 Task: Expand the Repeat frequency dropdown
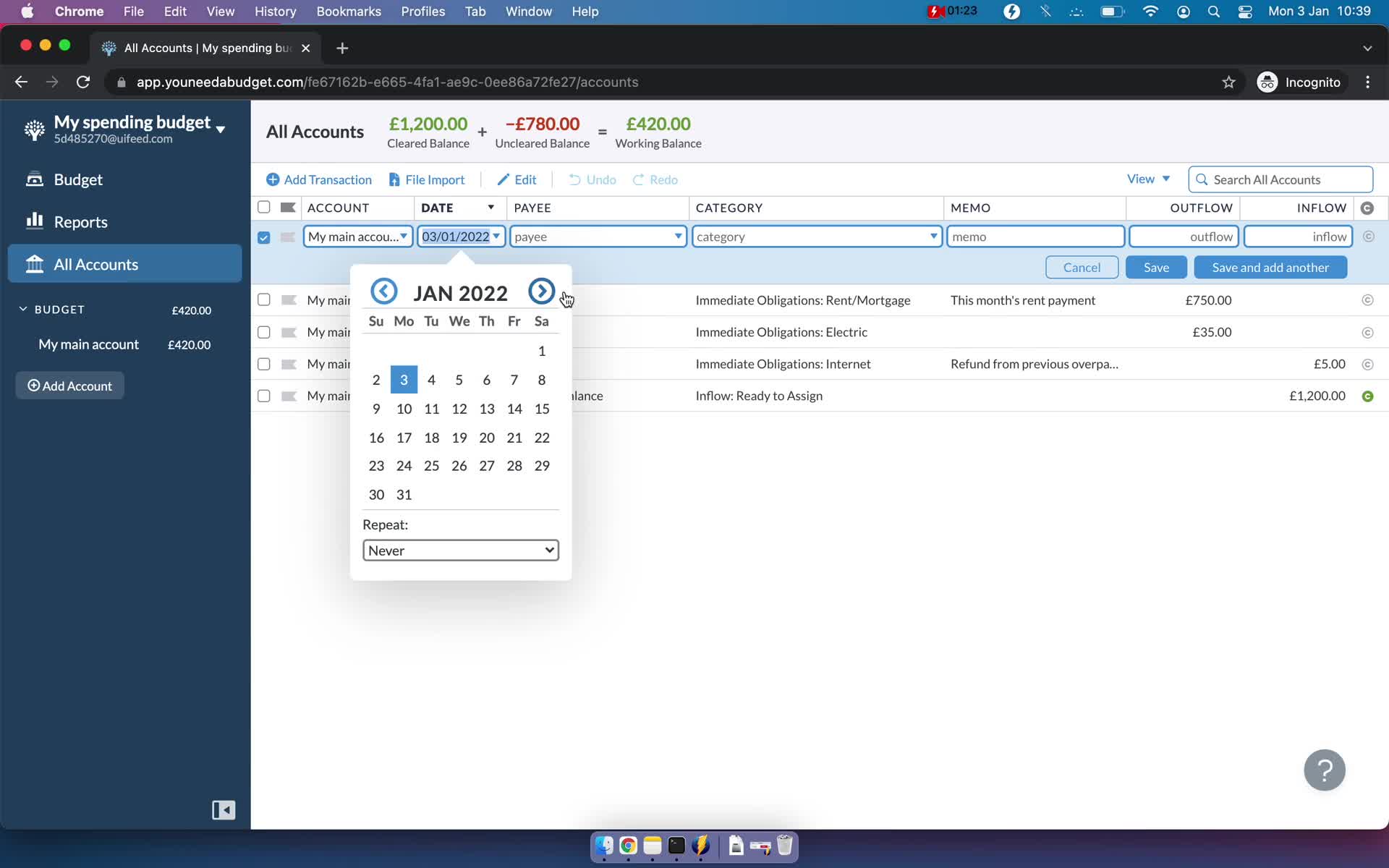tap(460, 549)
